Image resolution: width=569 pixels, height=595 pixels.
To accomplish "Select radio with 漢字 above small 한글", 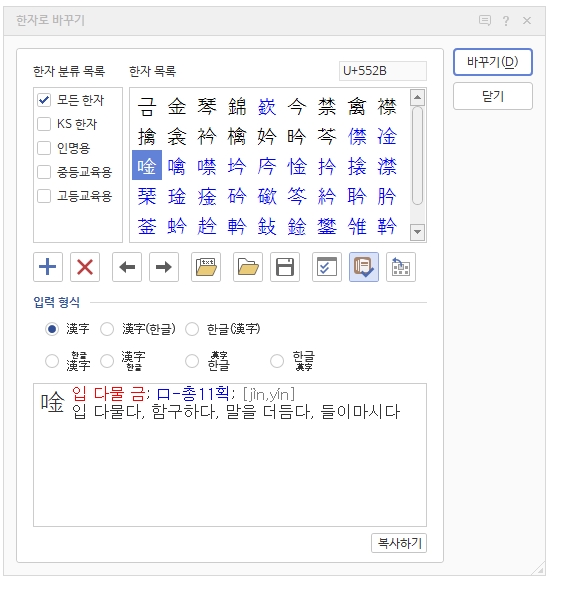I will [x=107, y=361].
